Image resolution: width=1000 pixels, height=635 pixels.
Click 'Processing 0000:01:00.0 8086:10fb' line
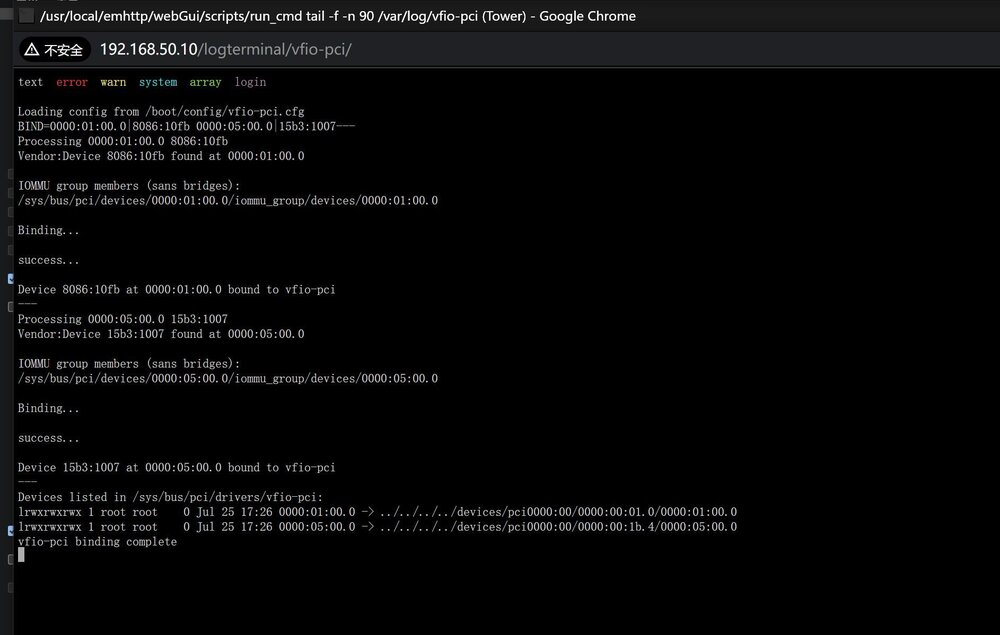(x=122, y=141)
